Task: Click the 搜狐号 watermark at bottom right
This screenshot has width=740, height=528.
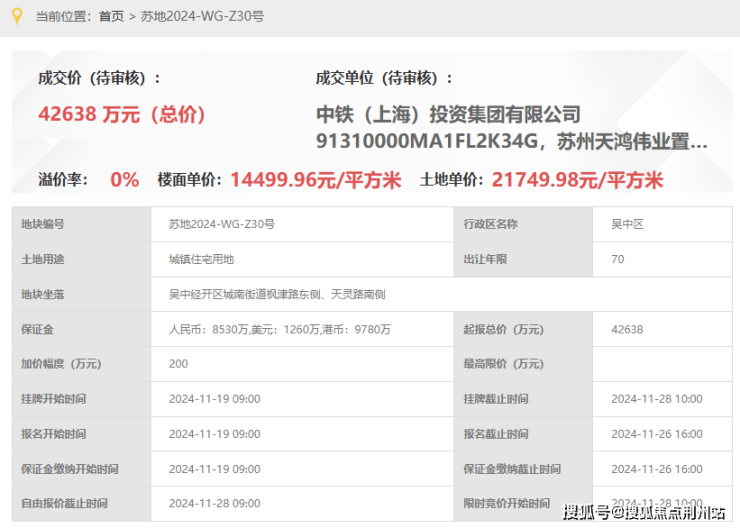Action: pyautogui.click(x=644, y=512)
